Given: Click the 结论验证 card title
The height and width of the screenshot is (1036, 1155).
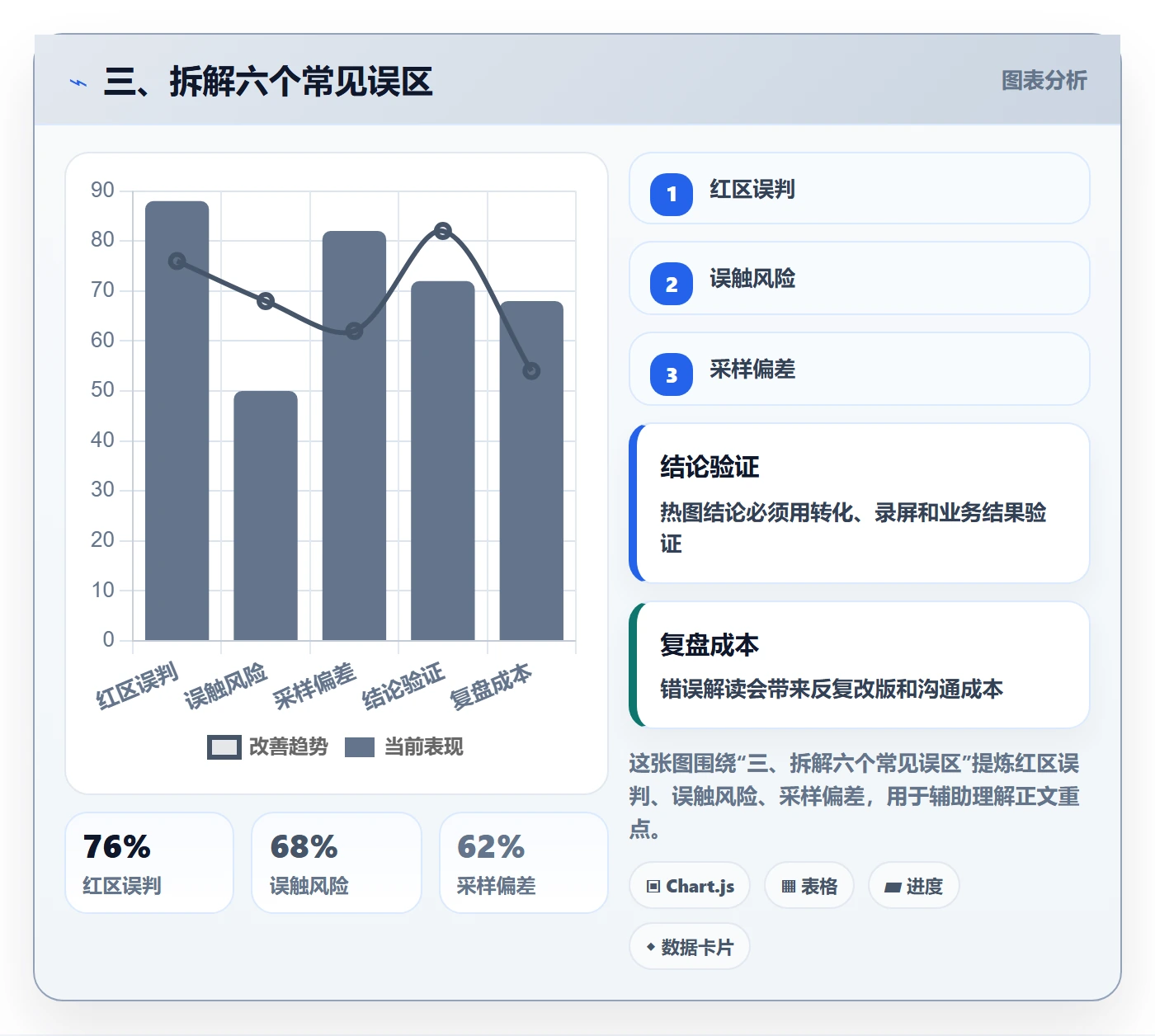Looking at the screenshot, I should pos(709,467).
